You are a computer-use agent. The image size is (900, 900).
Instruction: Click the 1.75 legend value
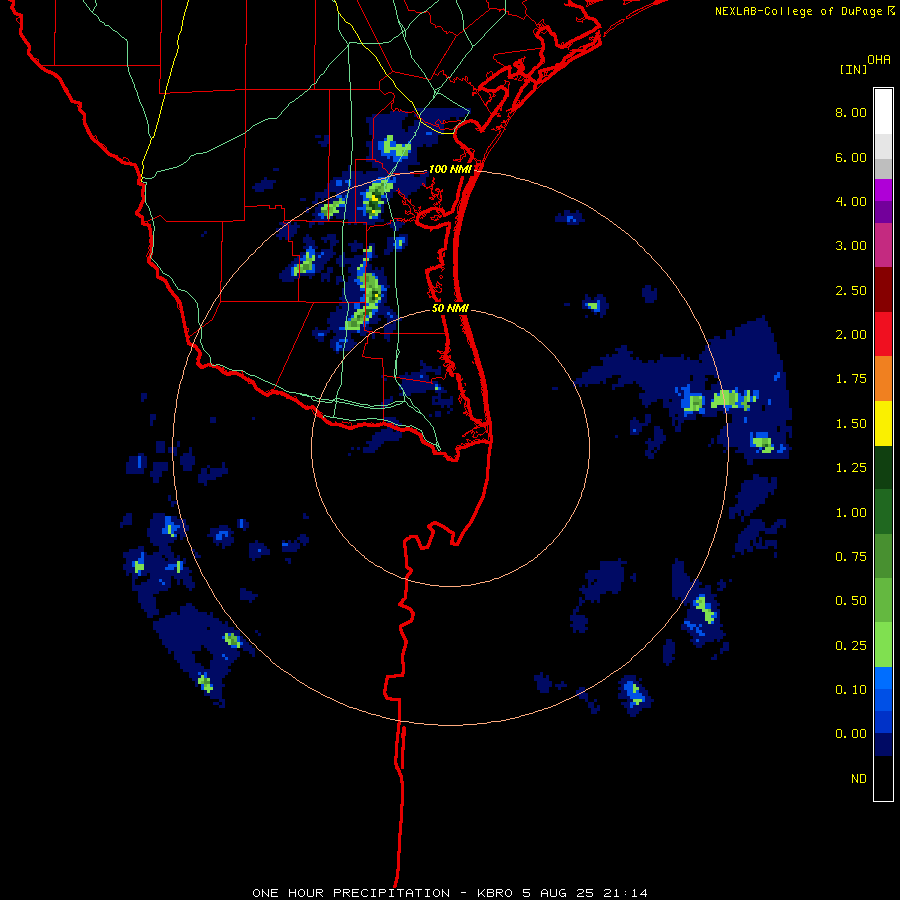pyautogui.click(x=851, y=379)
